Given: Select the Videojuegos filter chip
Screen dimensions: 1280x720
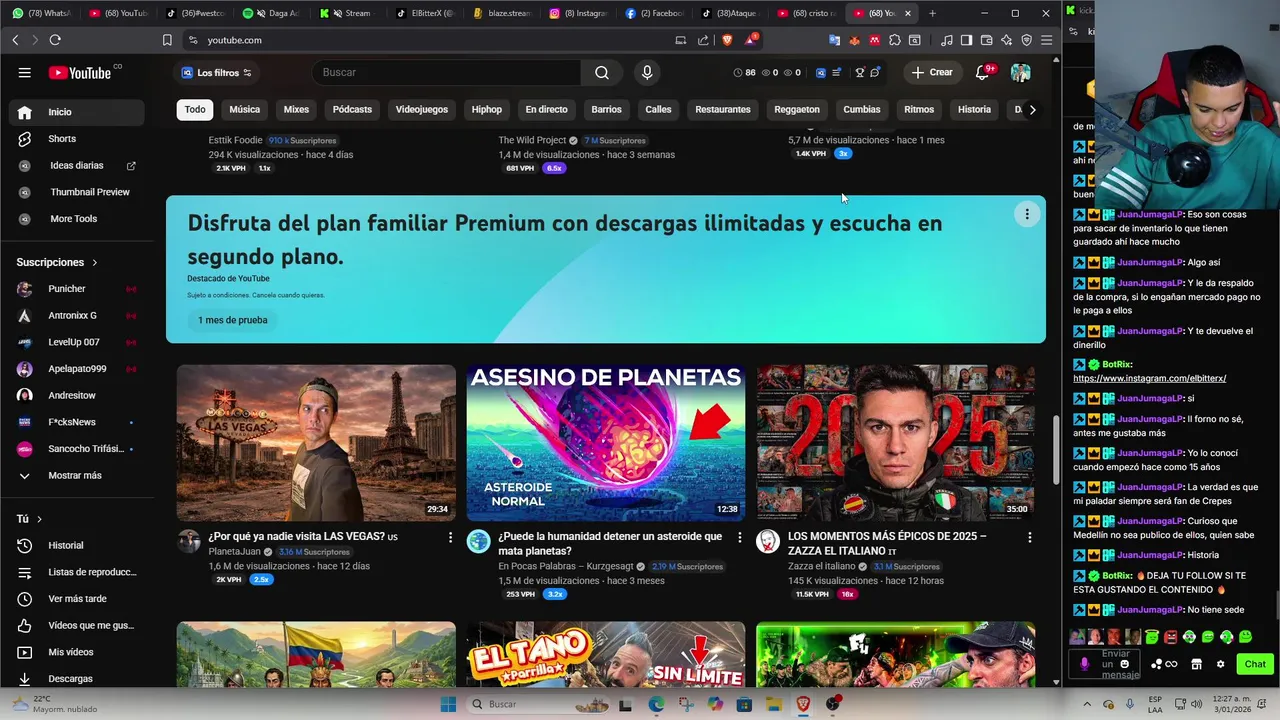Looking at the screenshot, I should click(421, 110).
